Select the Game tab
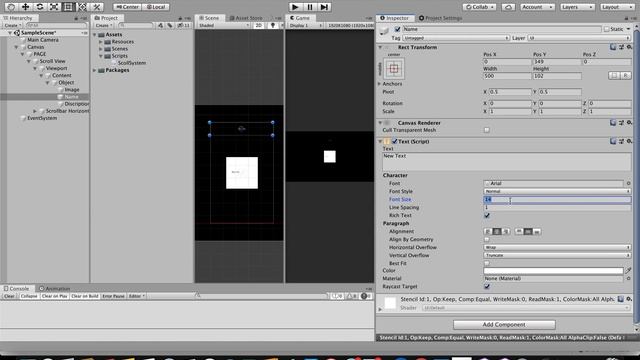The width and height of the screenshot is (640, 360). [300, 18]
